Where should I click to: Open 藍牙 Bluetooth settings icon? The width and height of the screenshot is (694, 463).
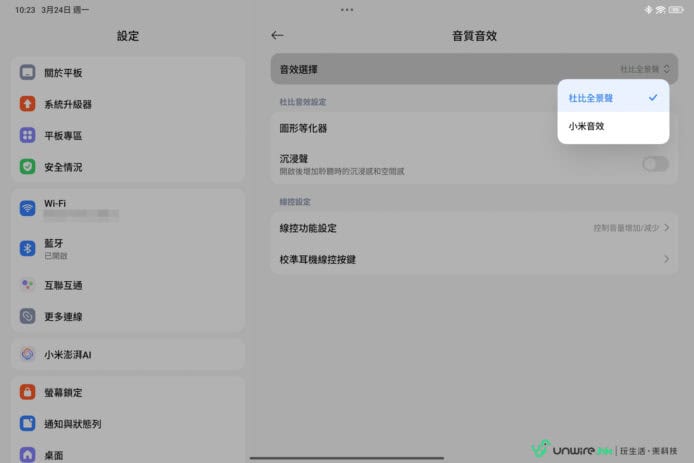[28, 248]
